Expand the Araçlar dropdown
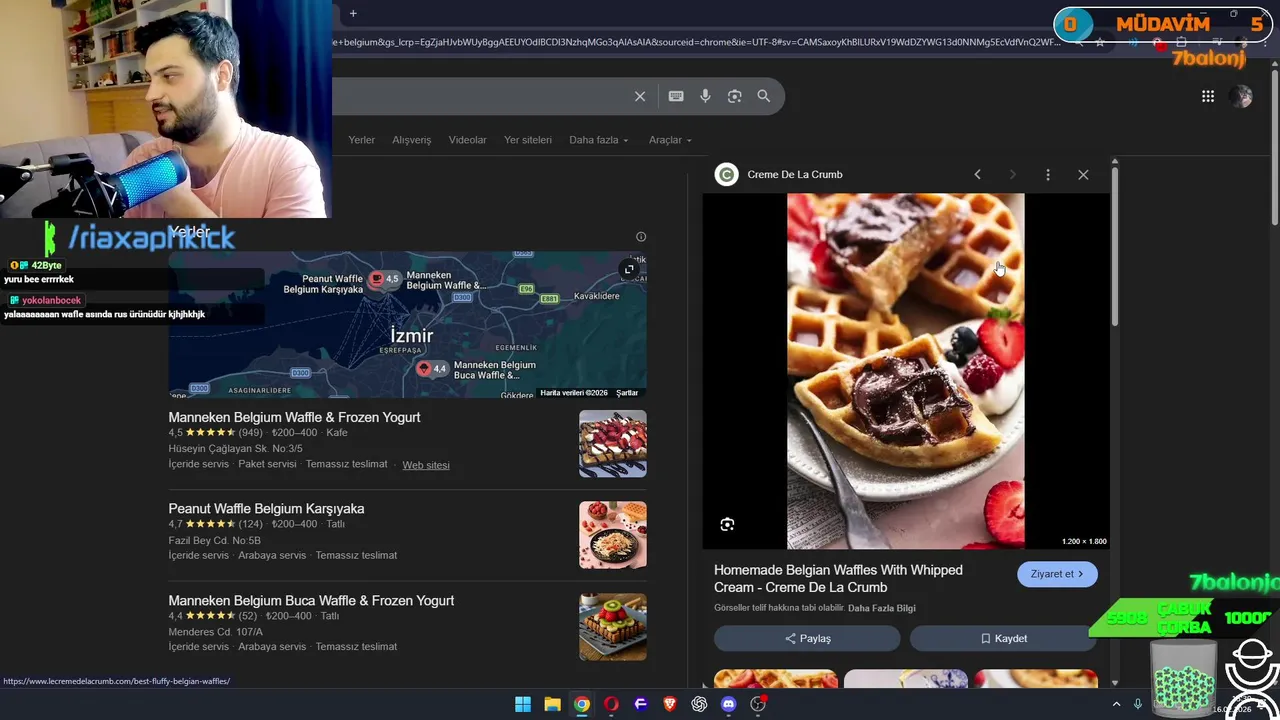Viewport: 1280px width, 720px height. point(670,140)
